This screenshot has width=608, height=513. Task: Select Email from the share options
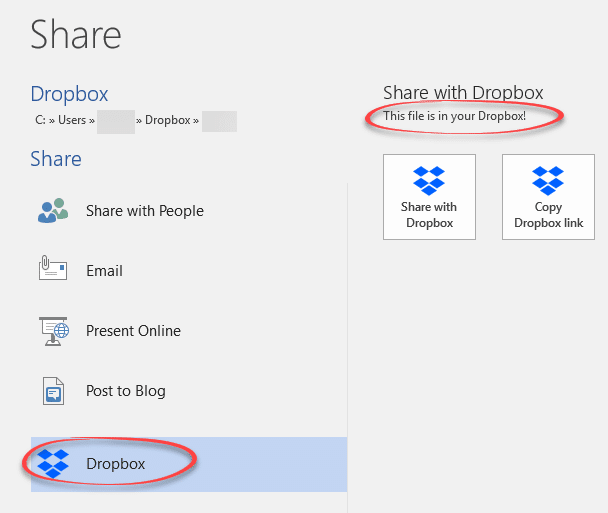(x=104, y=271)
